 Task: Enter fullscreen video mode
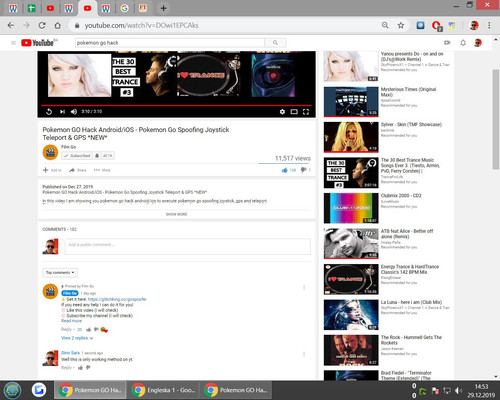pyautogui.click(x=306, y=112)
